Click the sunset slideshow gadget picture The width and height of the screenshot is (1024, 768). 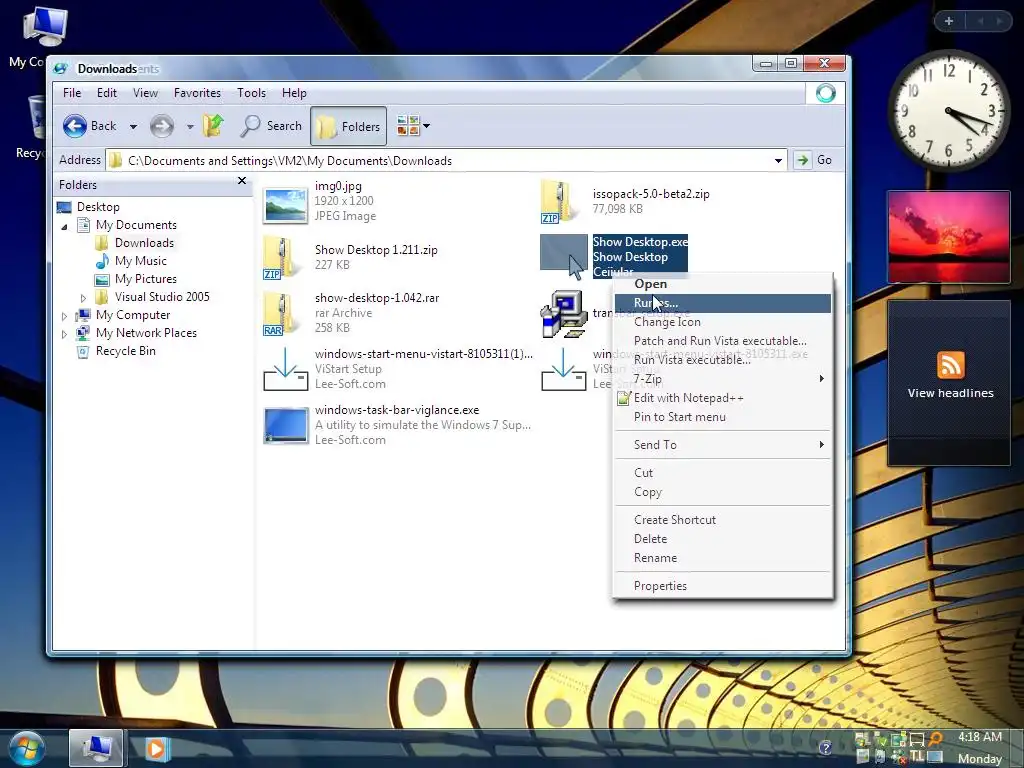point(949,237)
